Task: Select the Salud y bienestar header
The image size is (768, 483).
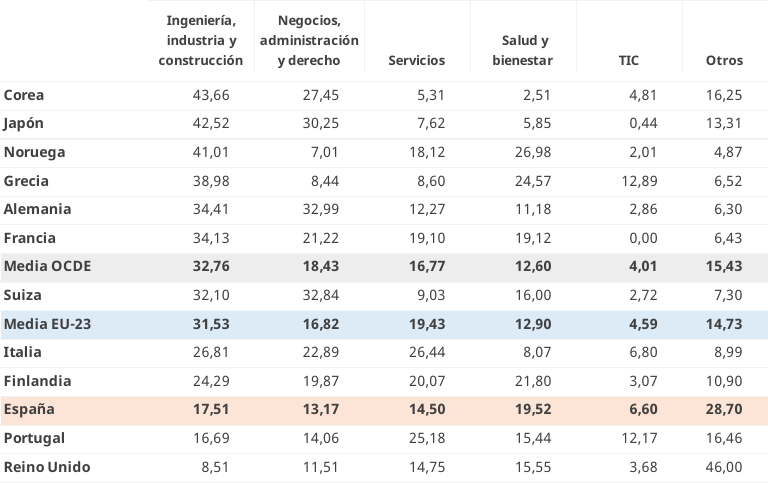Action: pyautogui.click(x=523, y=50)
